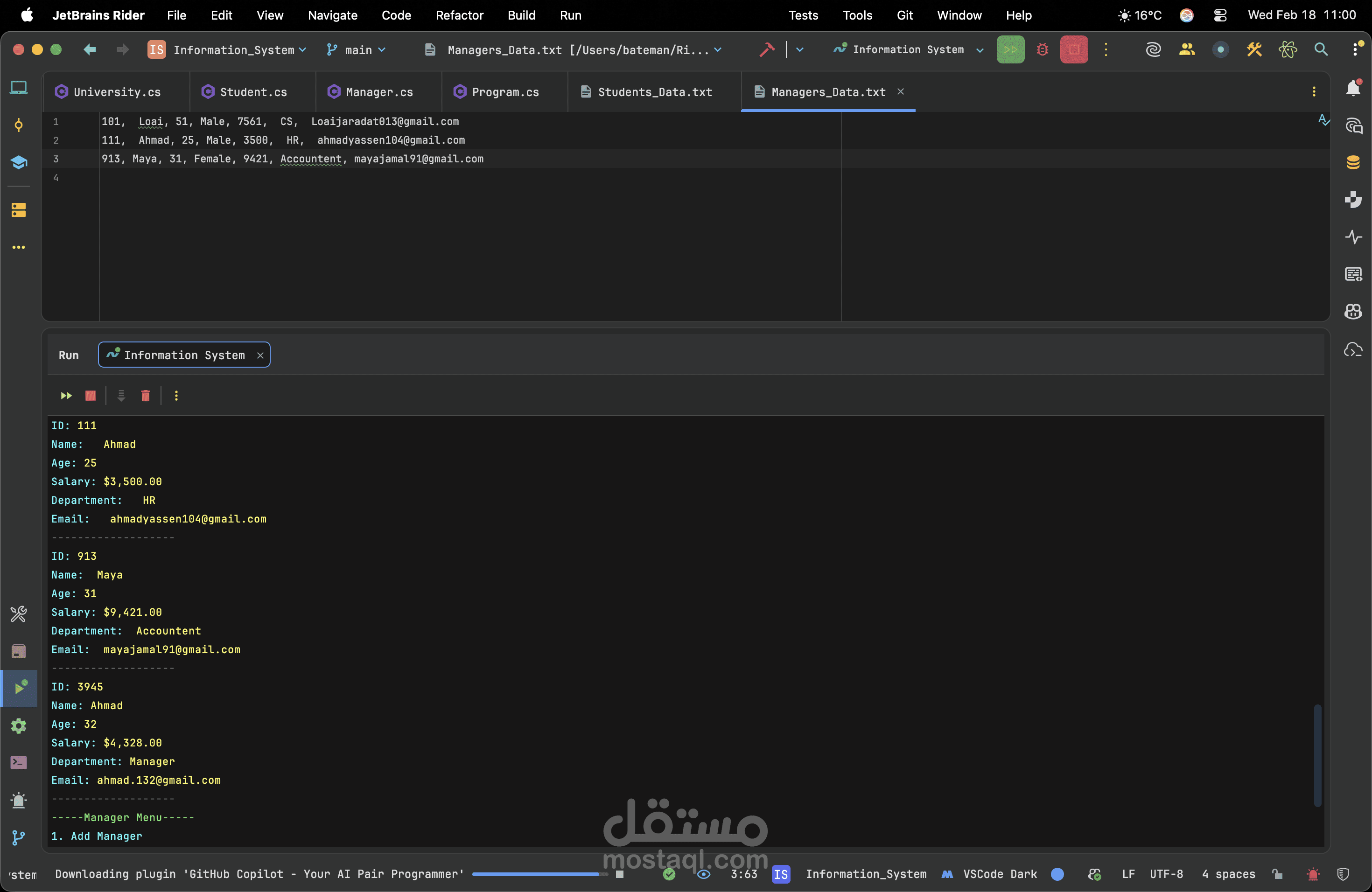Click the plugin download progress bar
1372x892 pixels.
point(539,874)
